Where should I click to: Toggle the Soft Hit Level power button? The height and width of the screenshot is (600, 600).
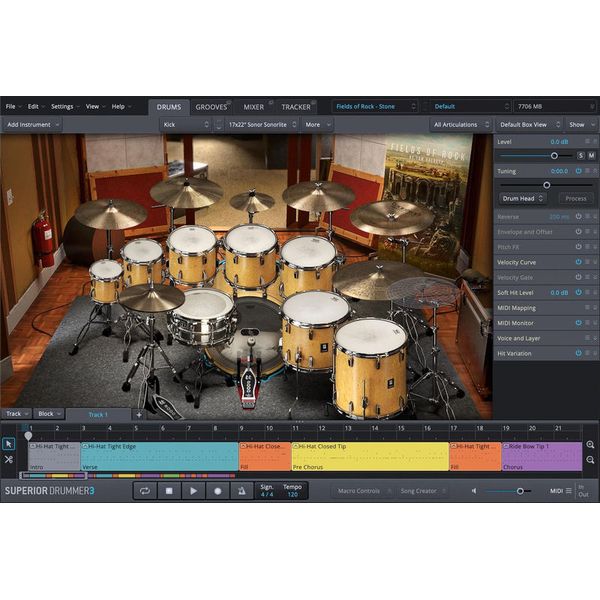click(579, 292)
